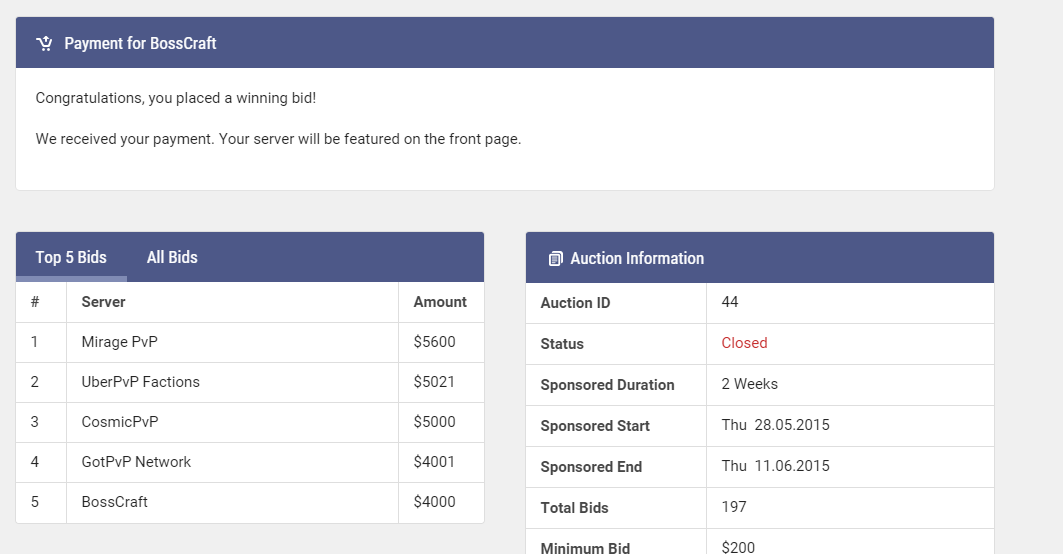Select CosmicPvP in the bids table
The width and height of the screenshot is (1063, 554).
[x=119, y=422]
